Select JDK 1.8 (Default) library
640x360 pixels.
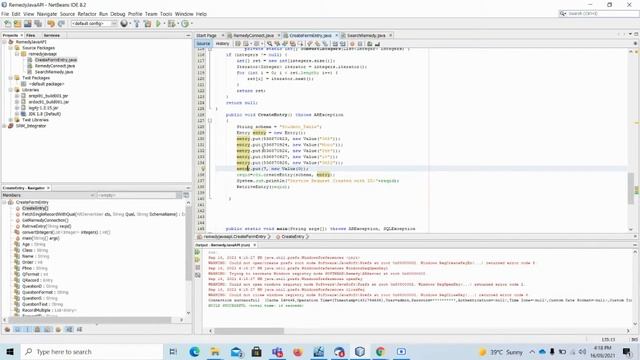[45, 114]
